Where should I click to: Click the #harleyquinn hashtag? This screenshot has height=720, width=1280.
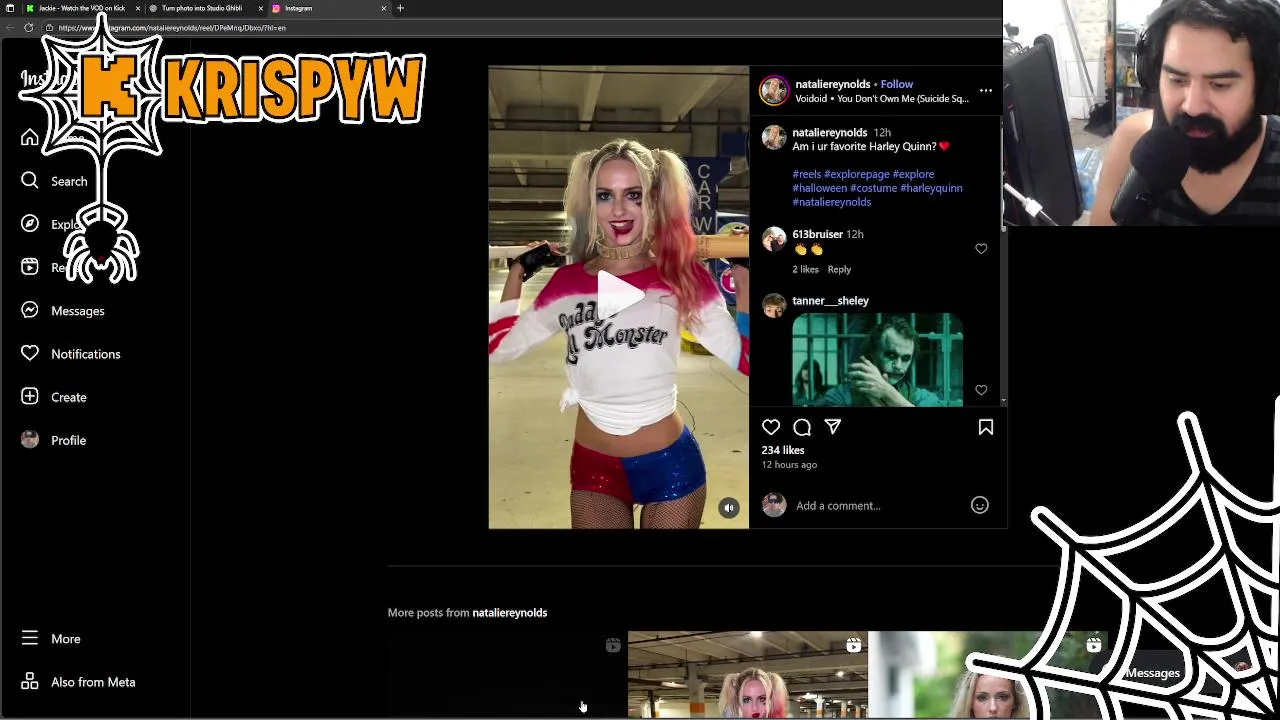[x=931, y=188]
